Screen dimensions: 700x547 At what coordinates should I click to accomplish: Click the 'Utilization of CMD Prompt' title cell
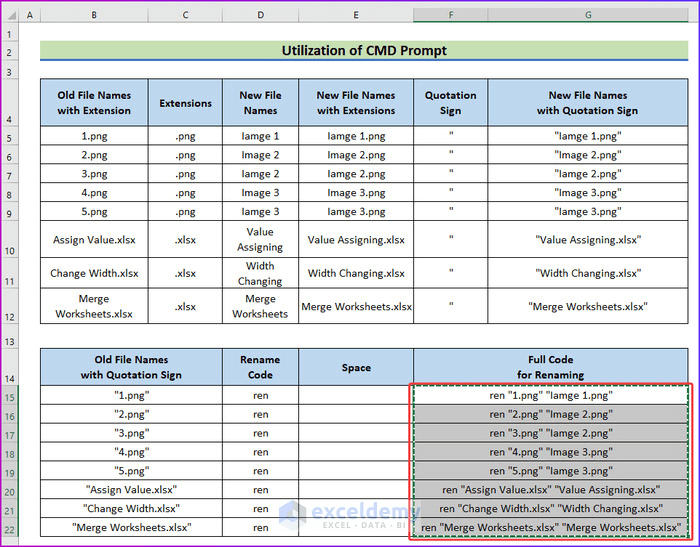click(364, 50)
